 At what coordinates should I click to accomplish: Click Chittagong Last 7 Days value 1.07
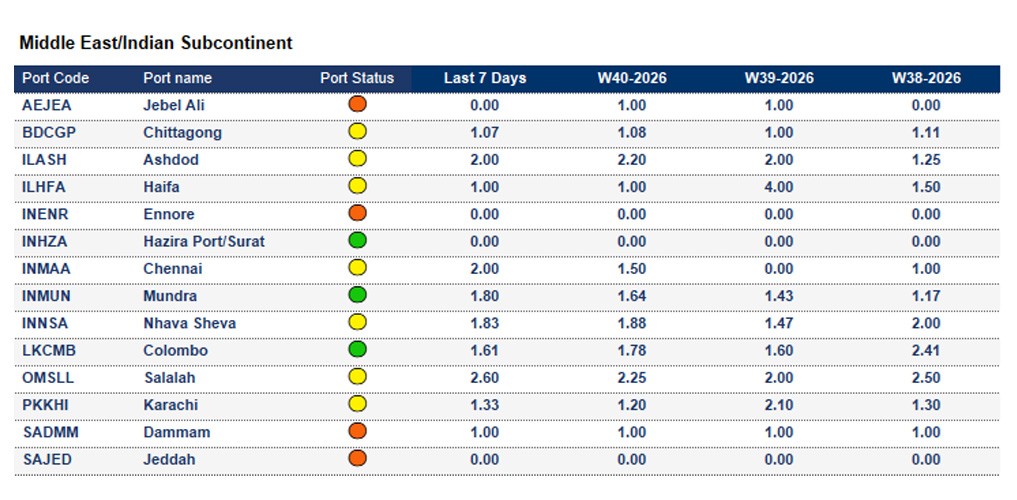point(485,133)
